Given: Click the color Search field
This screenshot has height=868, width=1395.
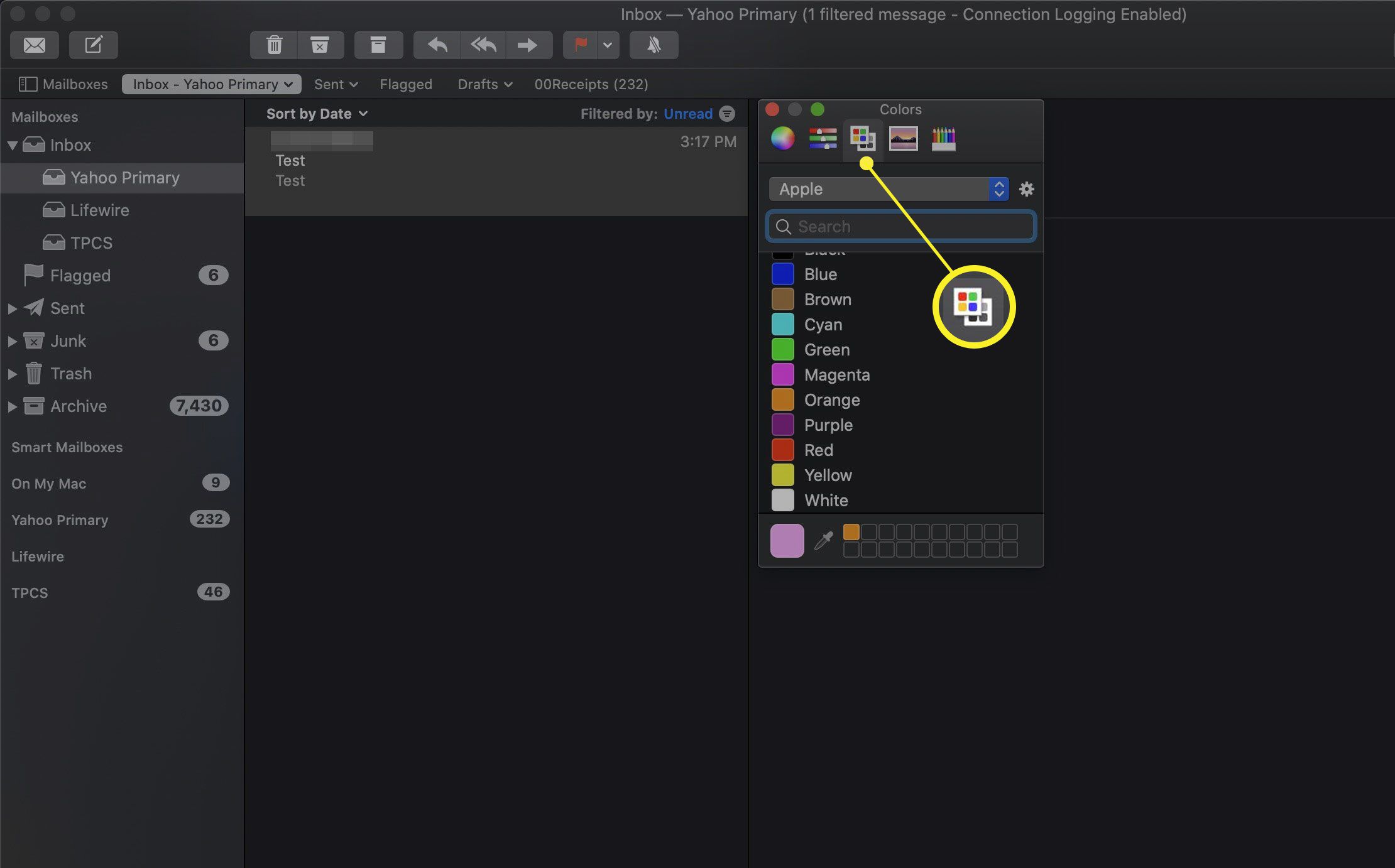Looking at the screenshot, I should 901,227.
